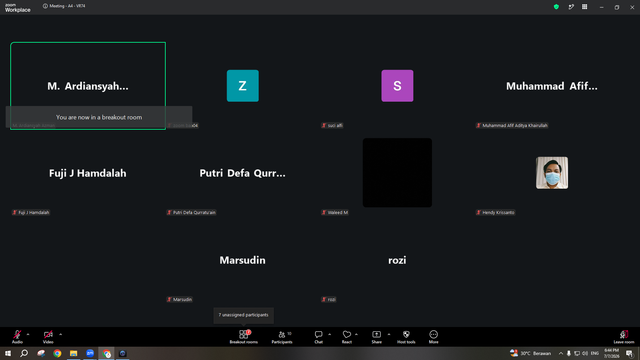Click the 'Hendy Krissanto' name label
The height and width of the screenshot is (360, 640).
[x=496, y=212]
